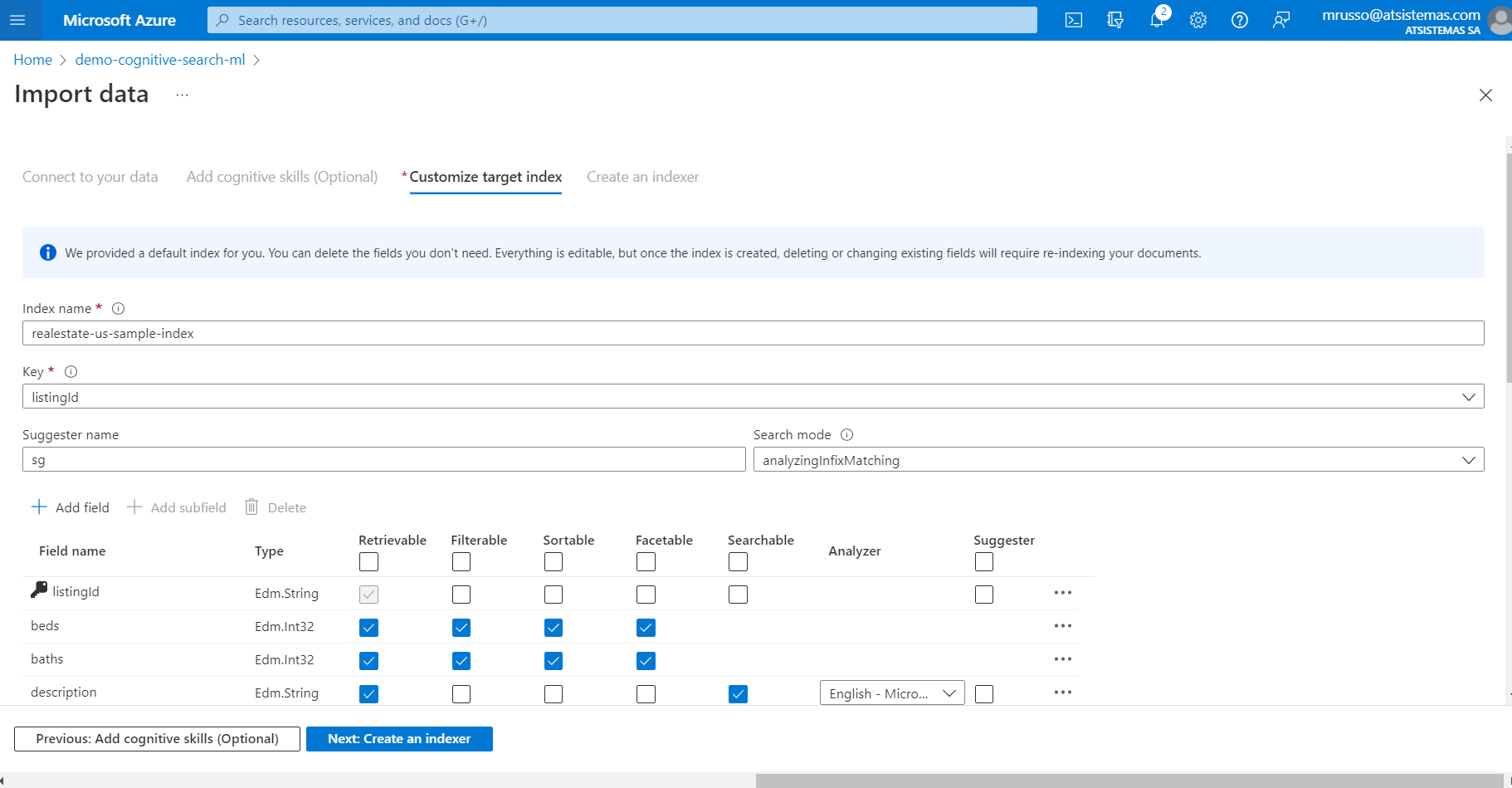
Task: Check the Suggester column header checkbox
Action: tap(984, 562)
